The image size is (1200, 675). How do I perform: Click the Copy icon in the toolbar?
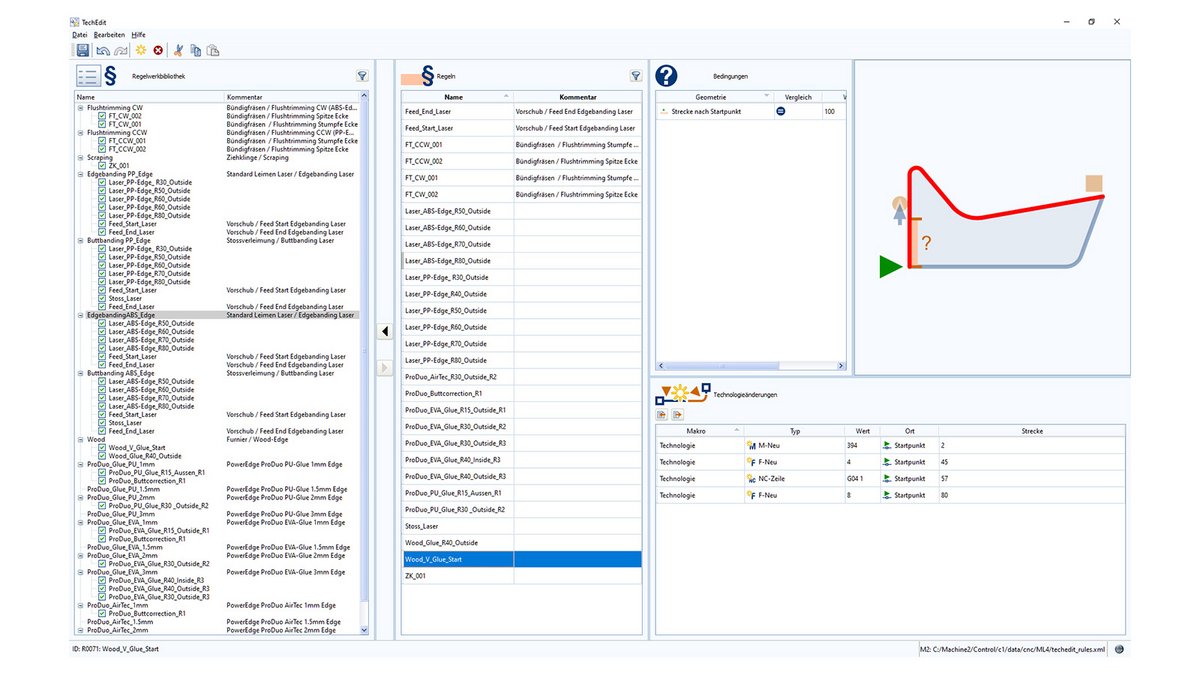(x=195, y=49)
